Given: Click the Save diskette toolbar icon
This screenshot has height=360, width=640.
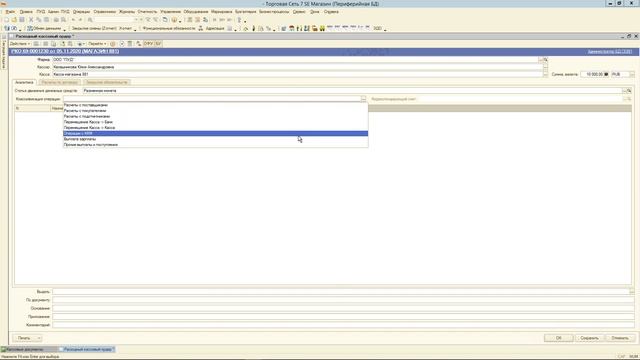Looking at the screenshot, I should click(22, 20).
